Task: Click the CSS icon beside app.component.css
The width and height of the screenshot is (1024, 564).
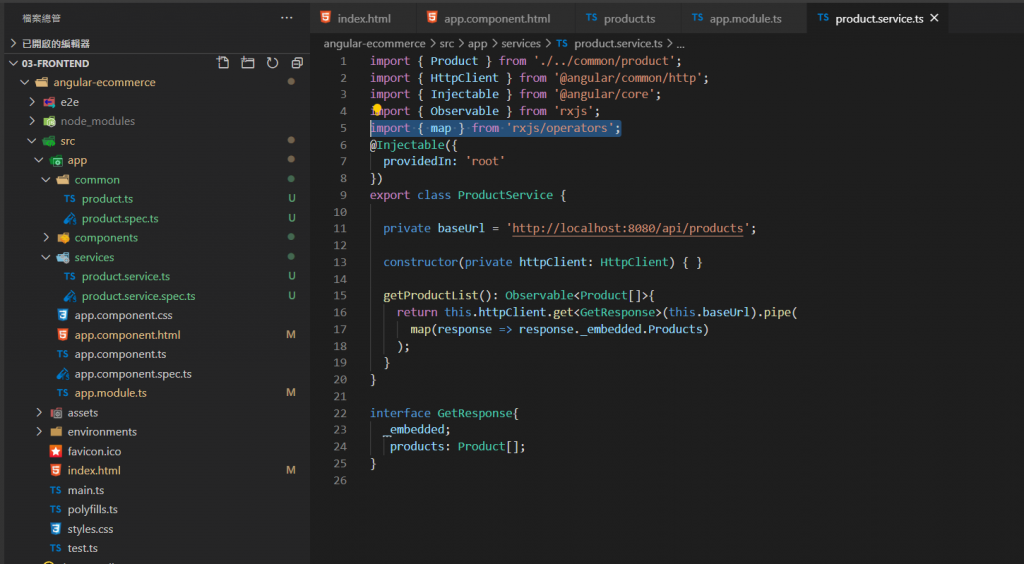Action: (x=63, y=315)
